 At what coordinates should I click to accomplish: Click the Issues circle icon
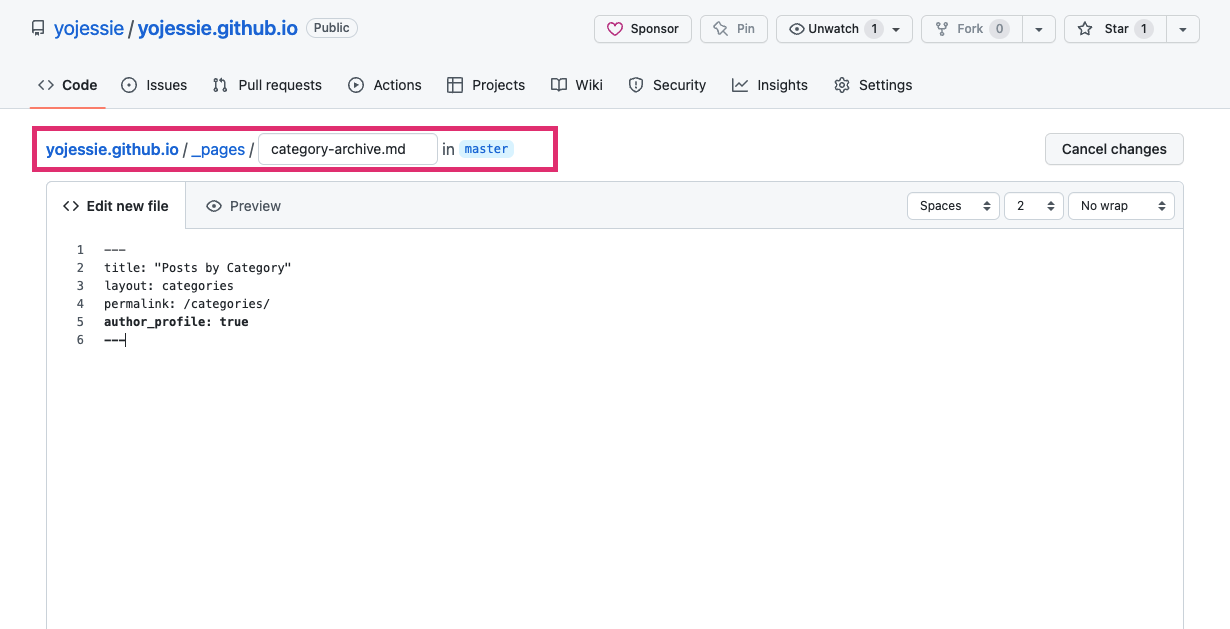pyautogui.click(x=129, y=85)
